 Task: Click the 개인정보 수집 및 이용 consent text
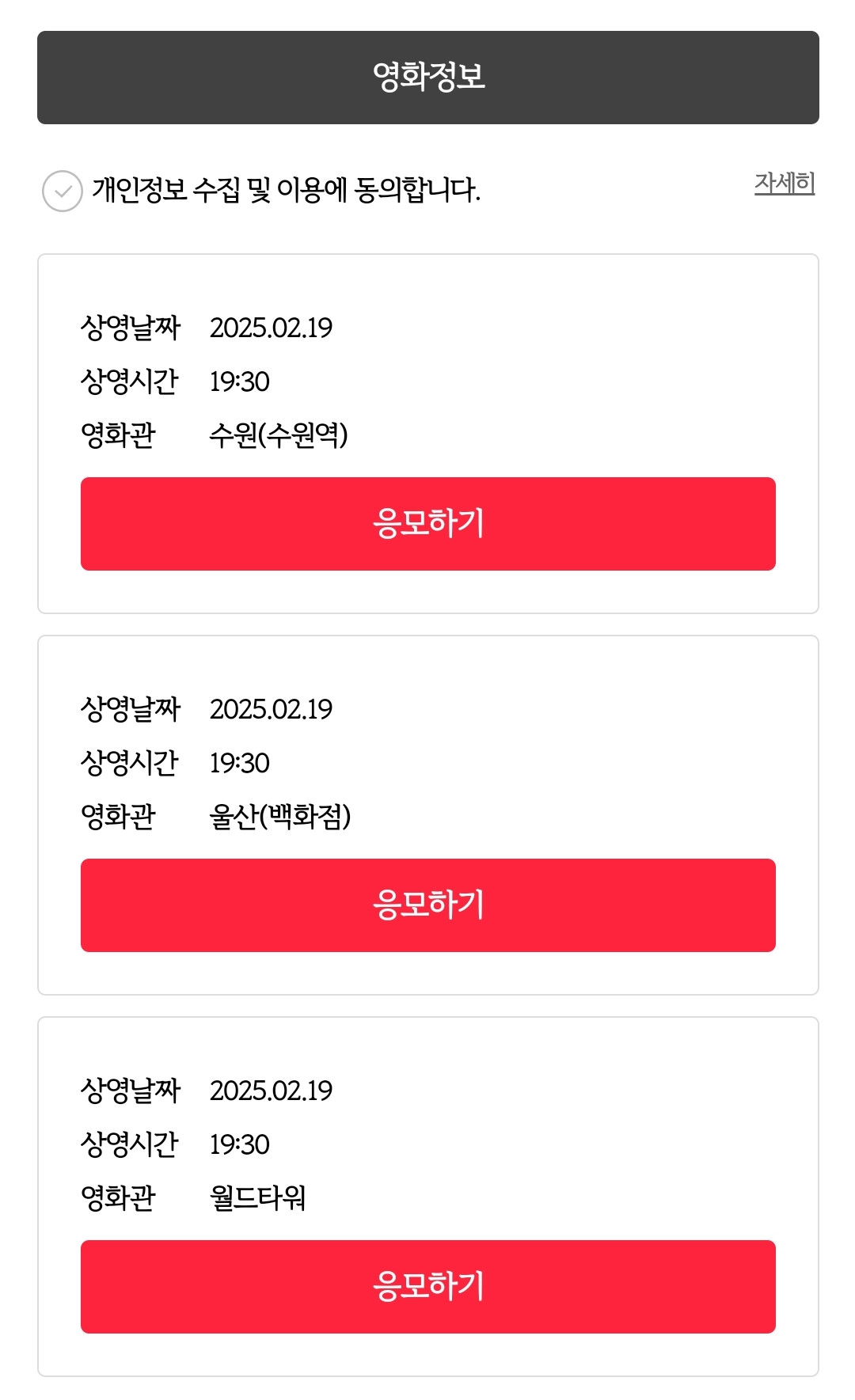pos(286,191)
